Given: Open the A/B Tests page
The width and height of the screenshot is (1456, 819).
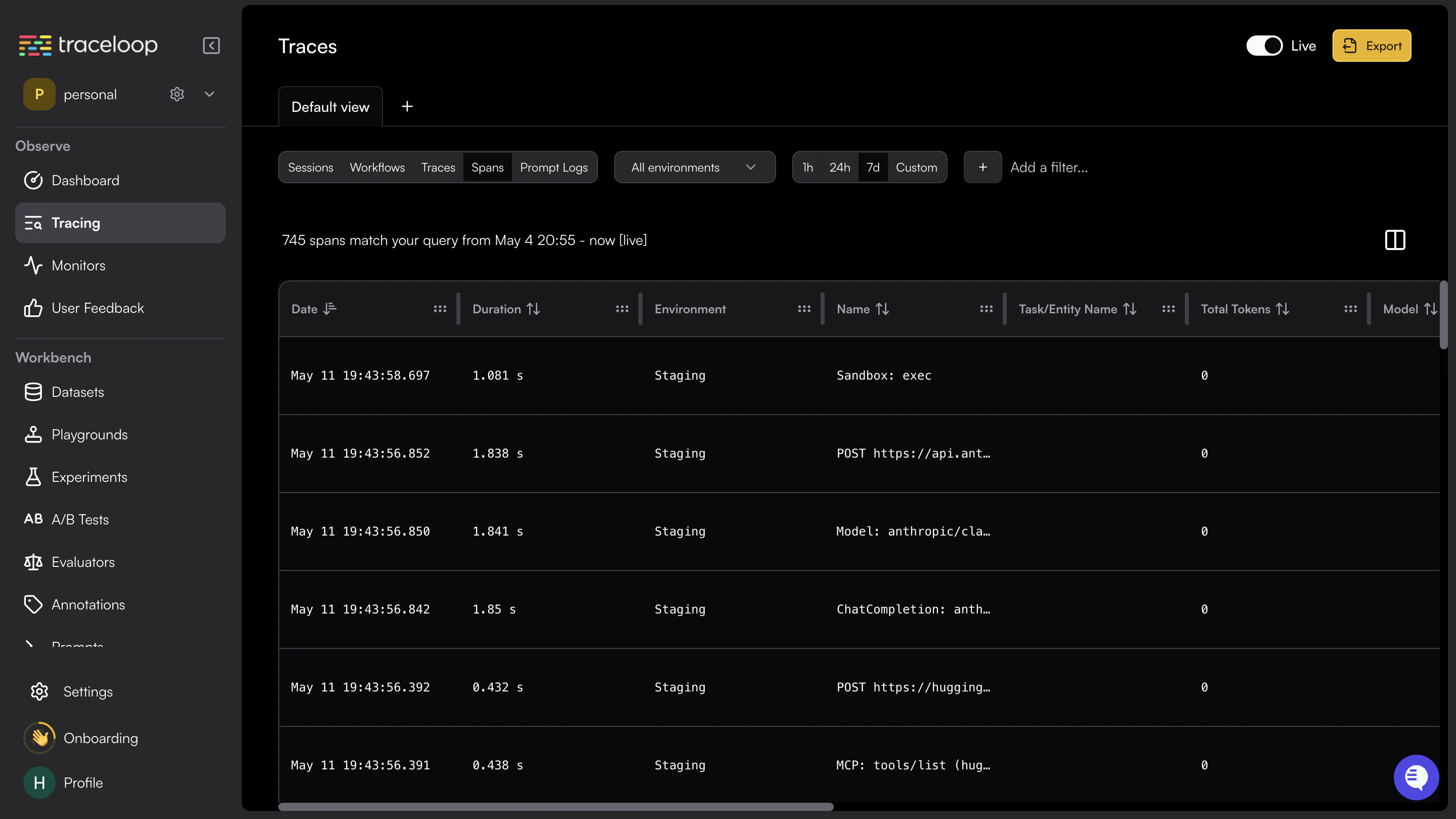Looking at the screenshot, I should coord(120,519).
